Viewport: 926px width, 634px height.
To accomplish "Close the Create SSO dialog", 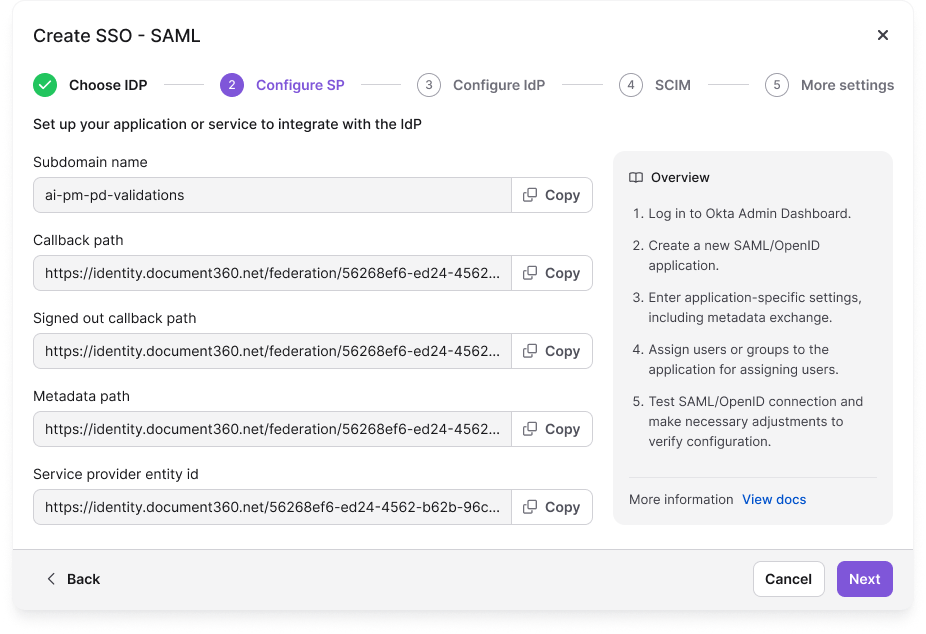I will tap(882, 35).
